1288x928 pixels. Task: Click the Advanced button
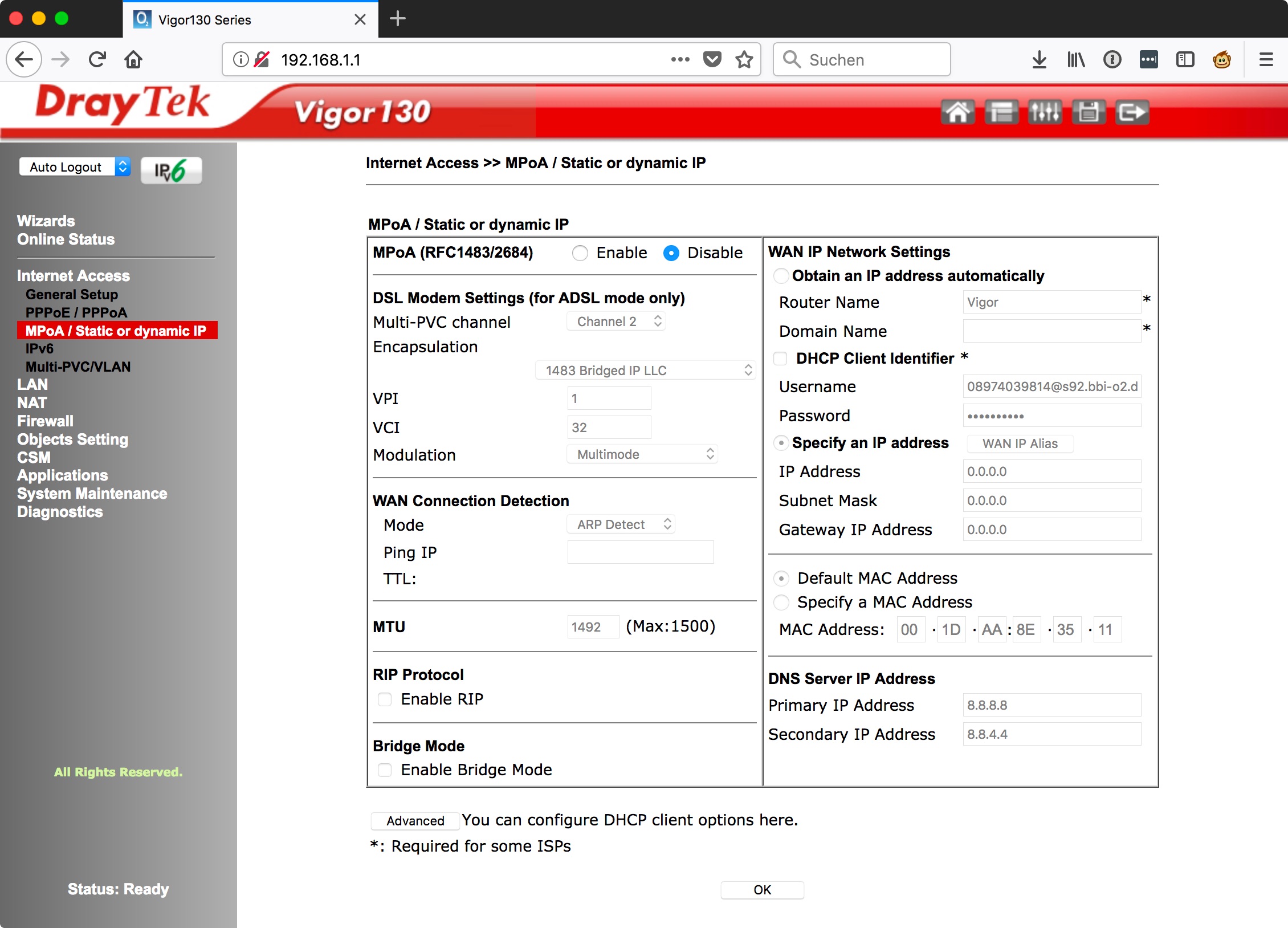click(415, 820)
